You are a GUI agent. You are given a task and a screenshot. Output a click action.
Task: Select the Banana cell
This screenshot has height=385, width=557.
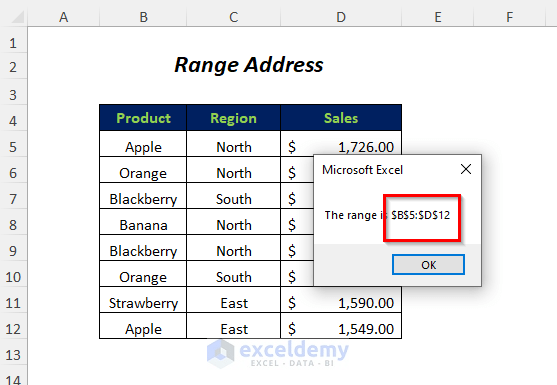[x=143, y=222]
